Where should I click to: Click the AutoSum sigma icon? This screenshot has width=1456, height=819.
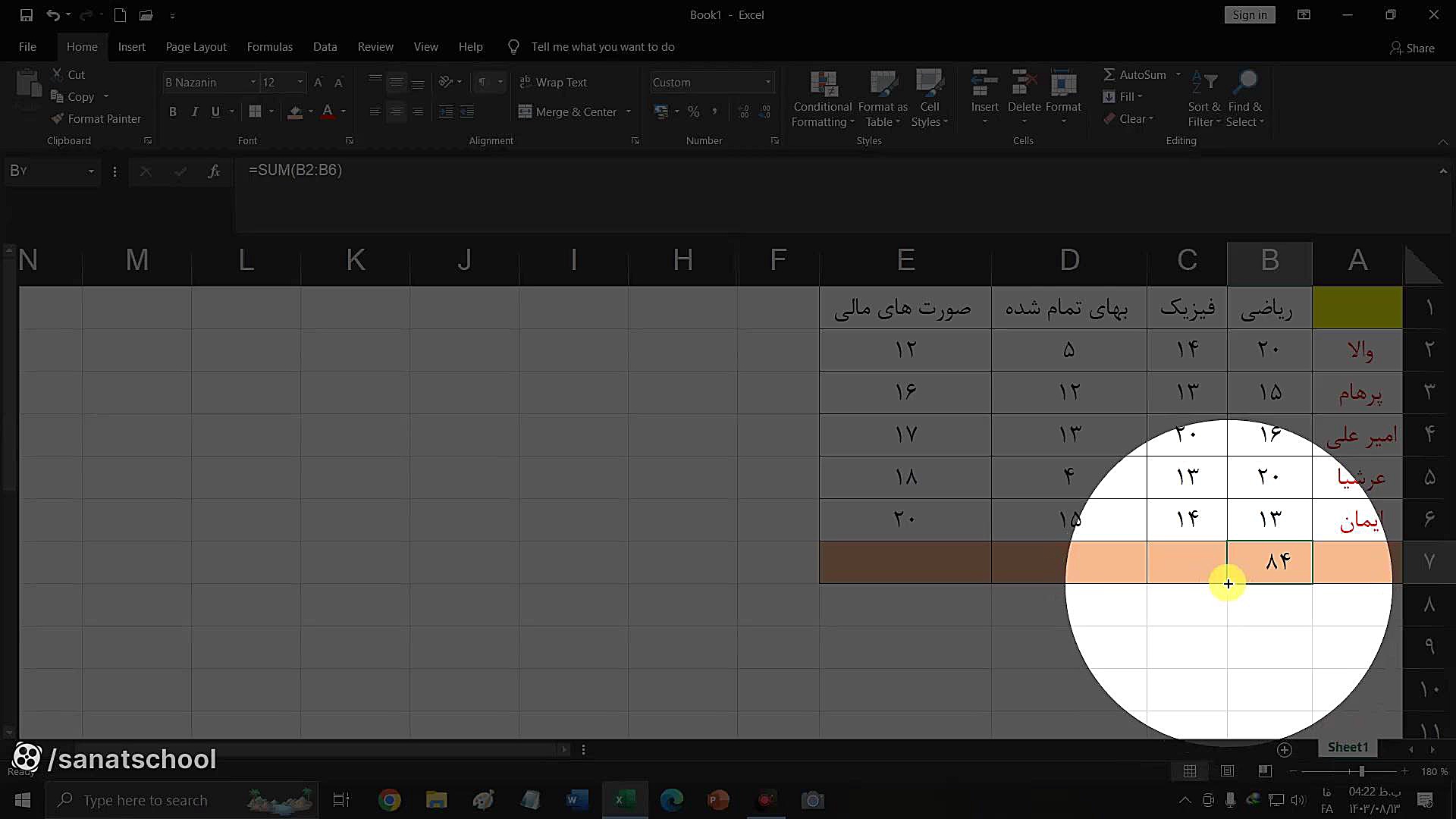(1109, 74)
